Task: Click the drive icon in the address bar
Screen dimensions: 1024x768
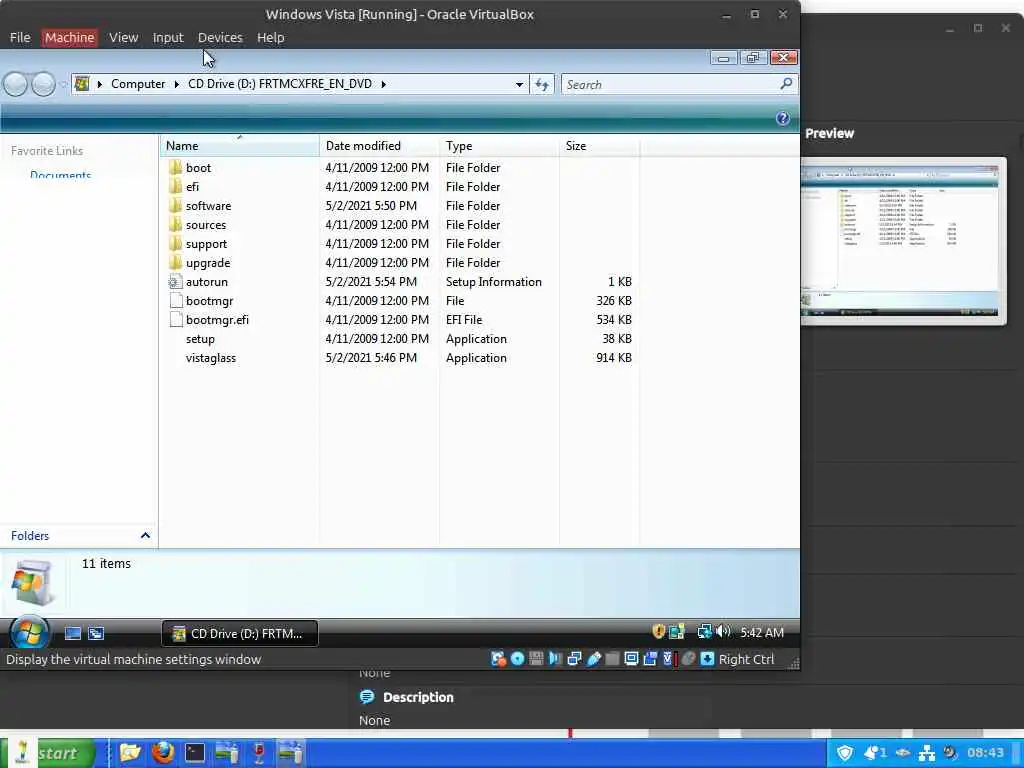Action: (82, 84)
